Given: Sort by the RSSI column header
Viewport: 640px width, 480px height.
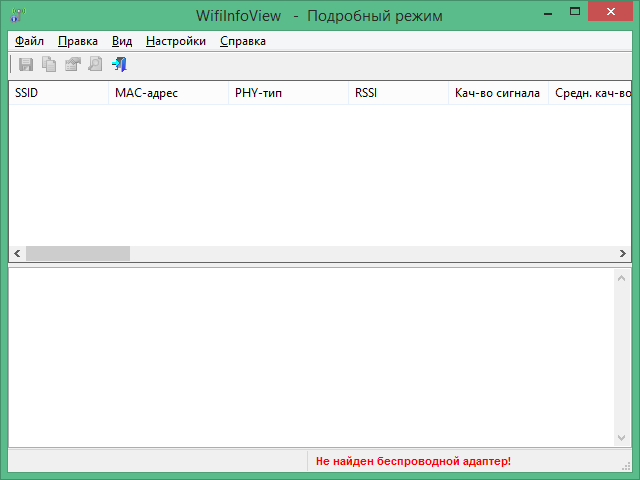Looking at the screenshot, I should click(x=398, y=93).
